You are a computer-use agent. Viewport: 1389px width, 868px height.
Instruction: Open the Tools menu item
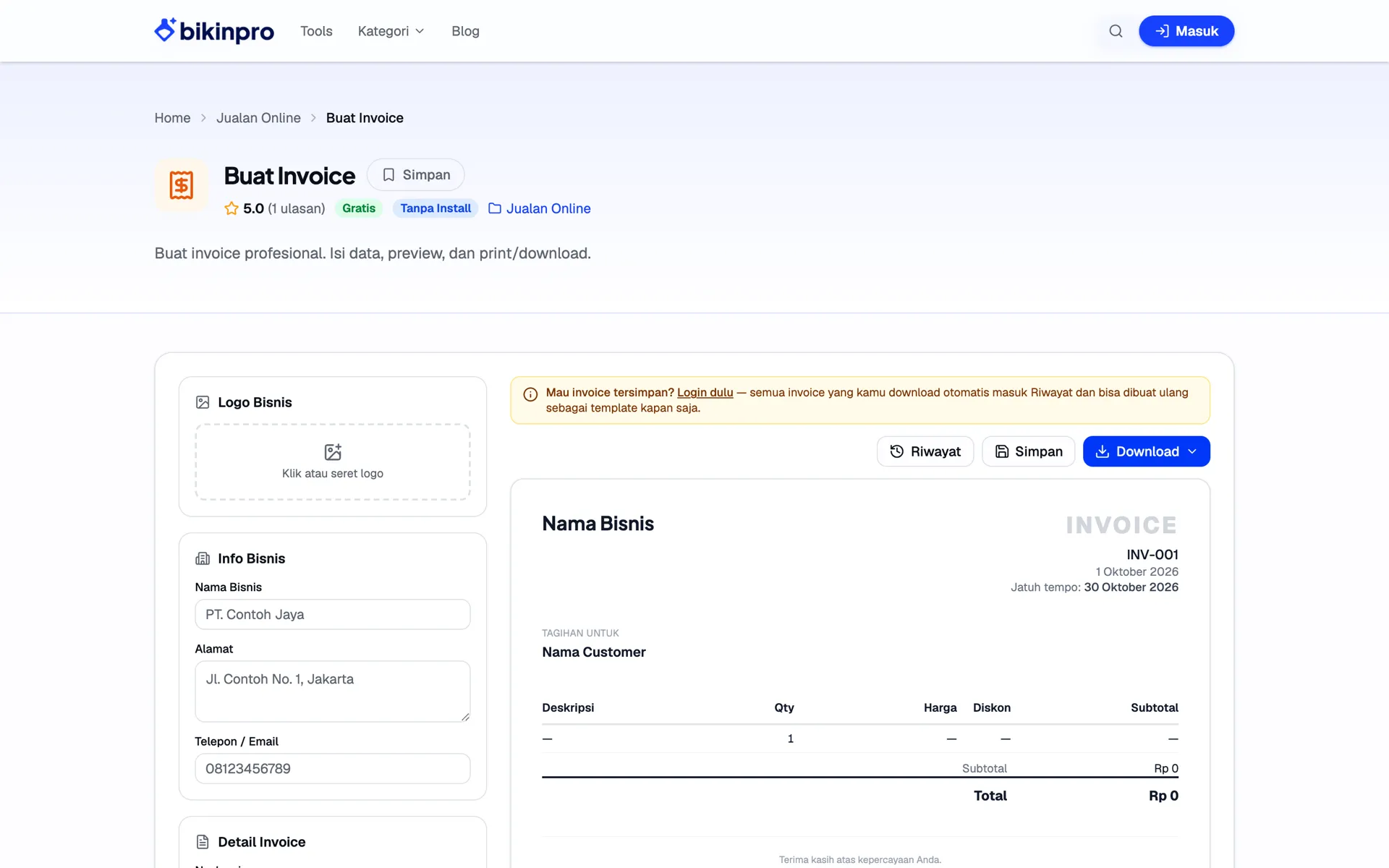pyautogui.click(x=316, y=31)
